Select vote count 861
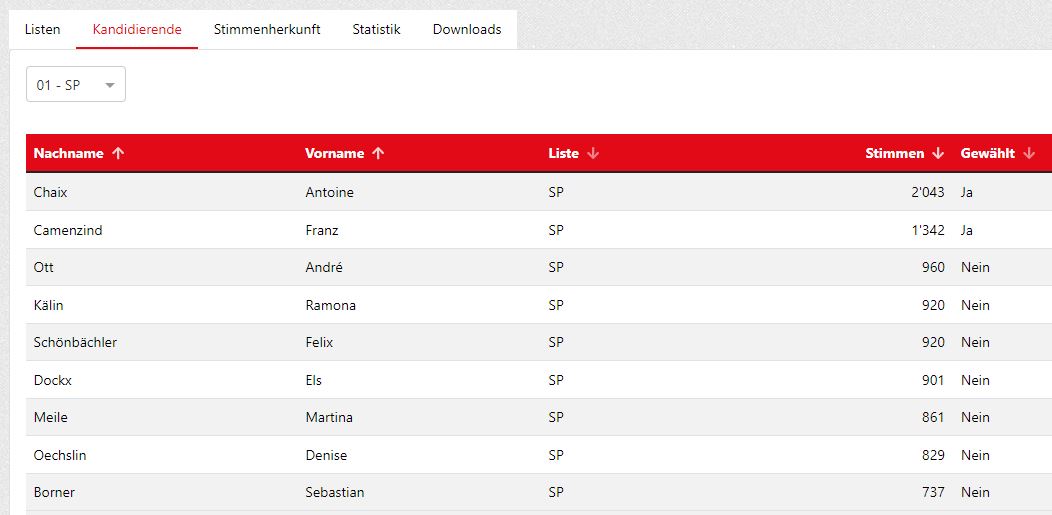This screenshot has height=515, width=1052. coord(933,418)
